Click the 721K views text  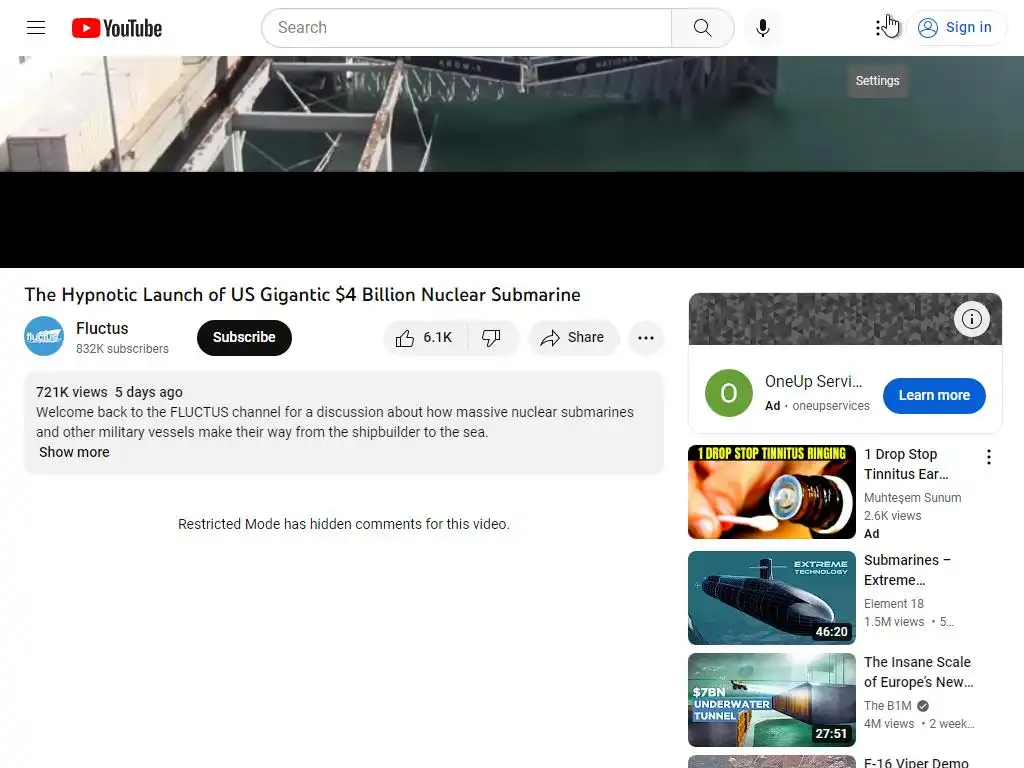71,392
